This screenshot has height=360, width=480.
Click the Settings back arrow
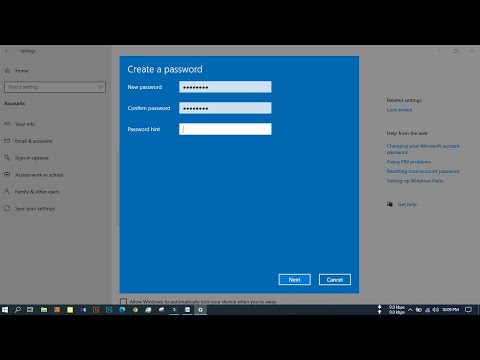[x=6, y=51]
